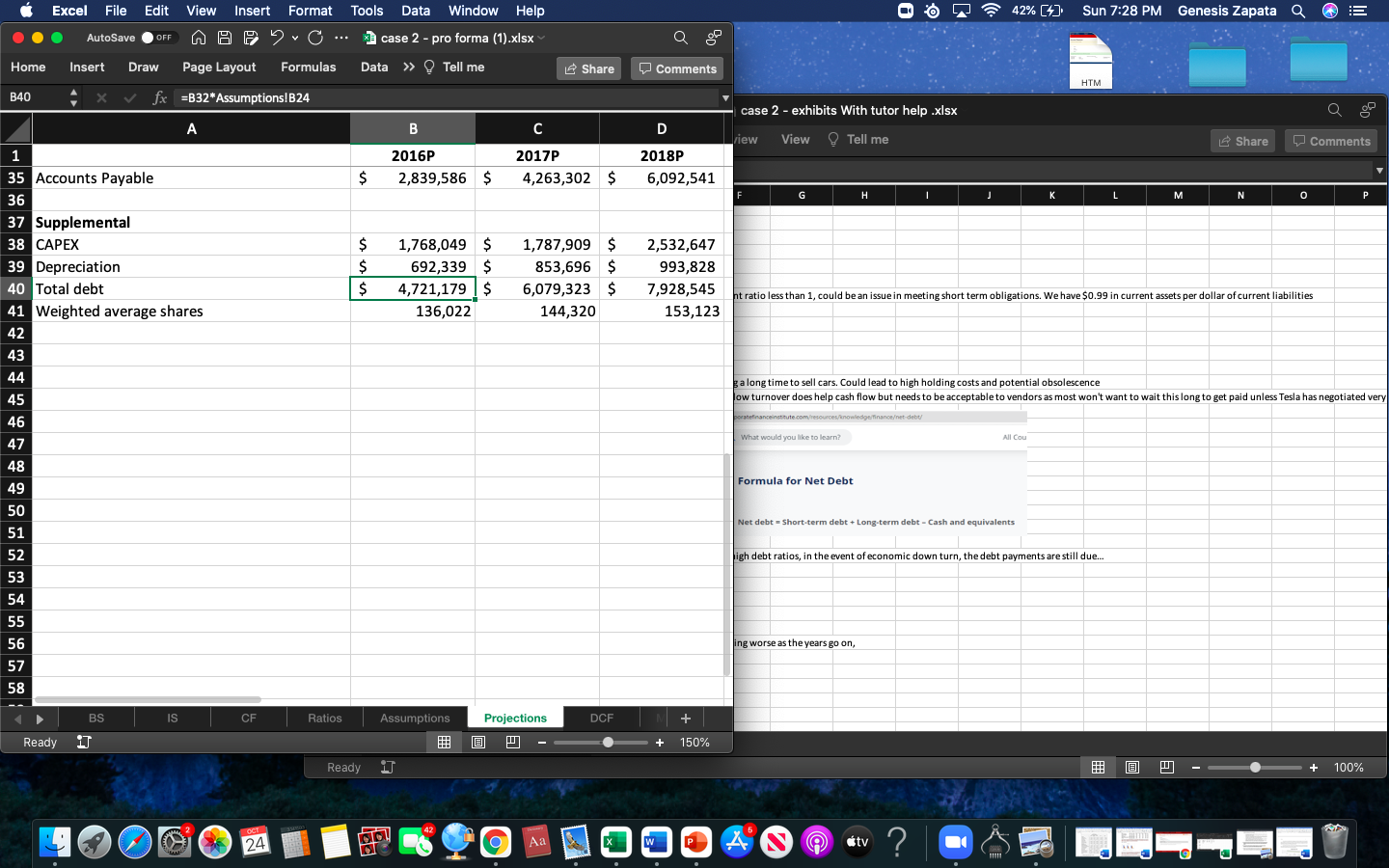The width and height of the screenshot is (1389, 868).
Task: Click next sheet arrow in tab navigation
Action: point(40,719)
